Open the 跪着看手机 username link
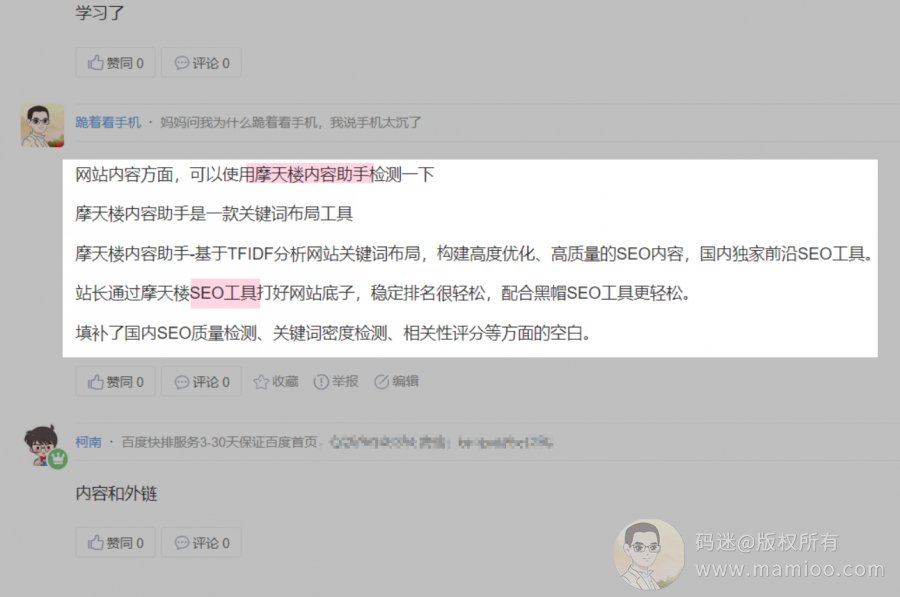 coord(108,122)
